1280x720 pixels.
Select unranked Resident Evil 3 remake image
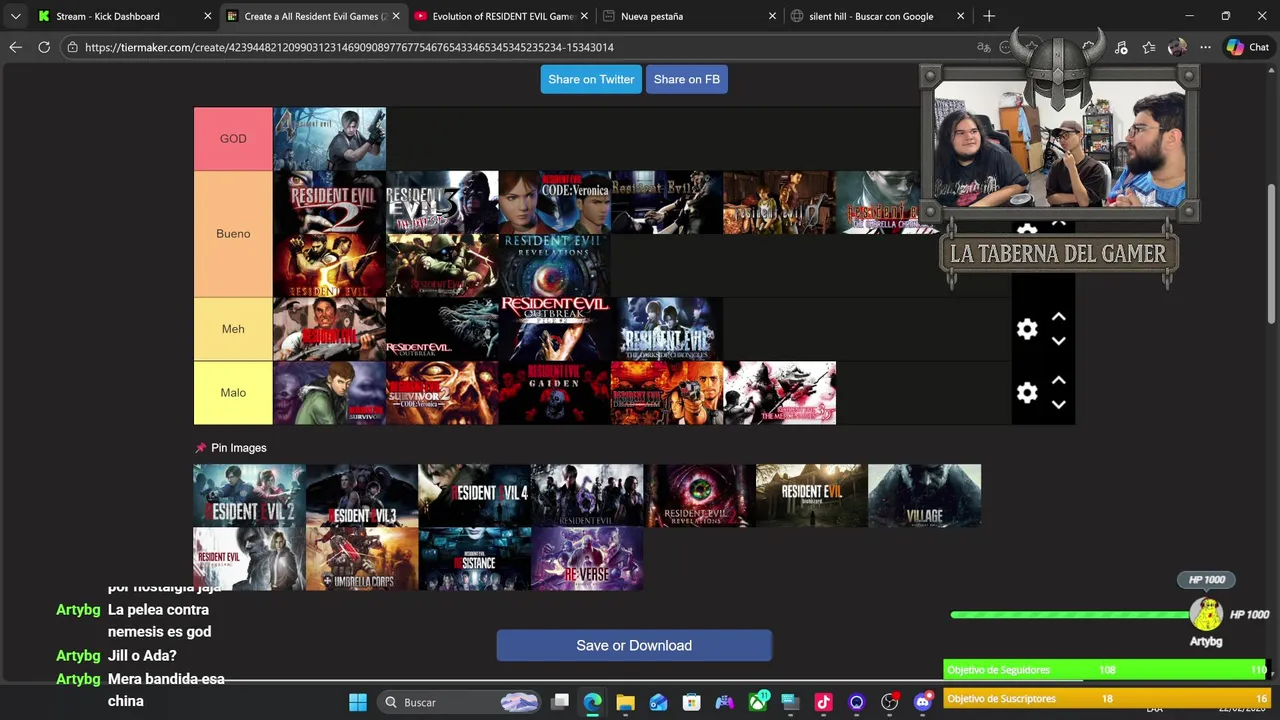point(362,495)
